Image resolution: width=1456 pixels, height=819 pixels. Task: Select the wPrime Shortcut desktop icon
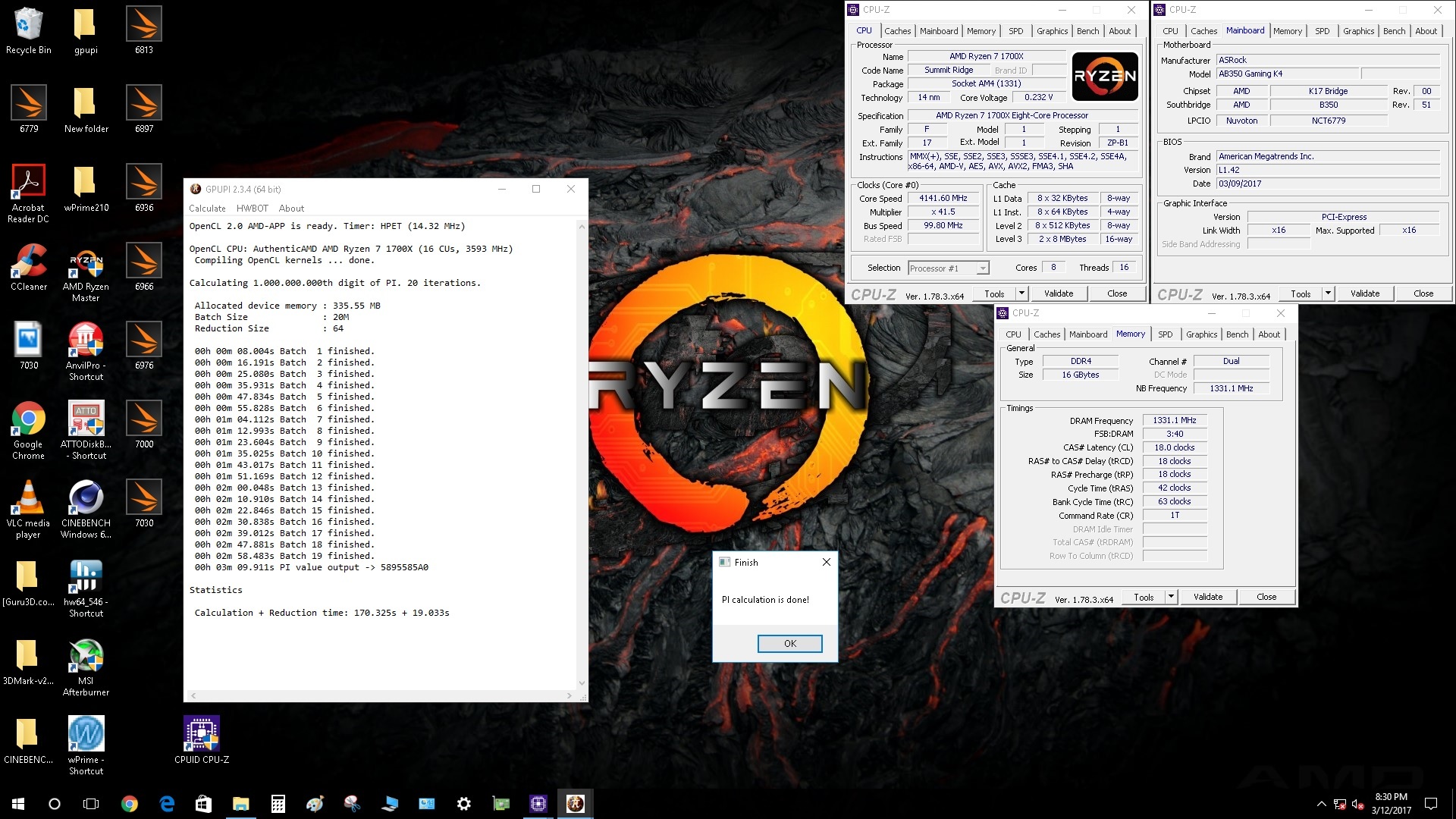click(86, 745)
